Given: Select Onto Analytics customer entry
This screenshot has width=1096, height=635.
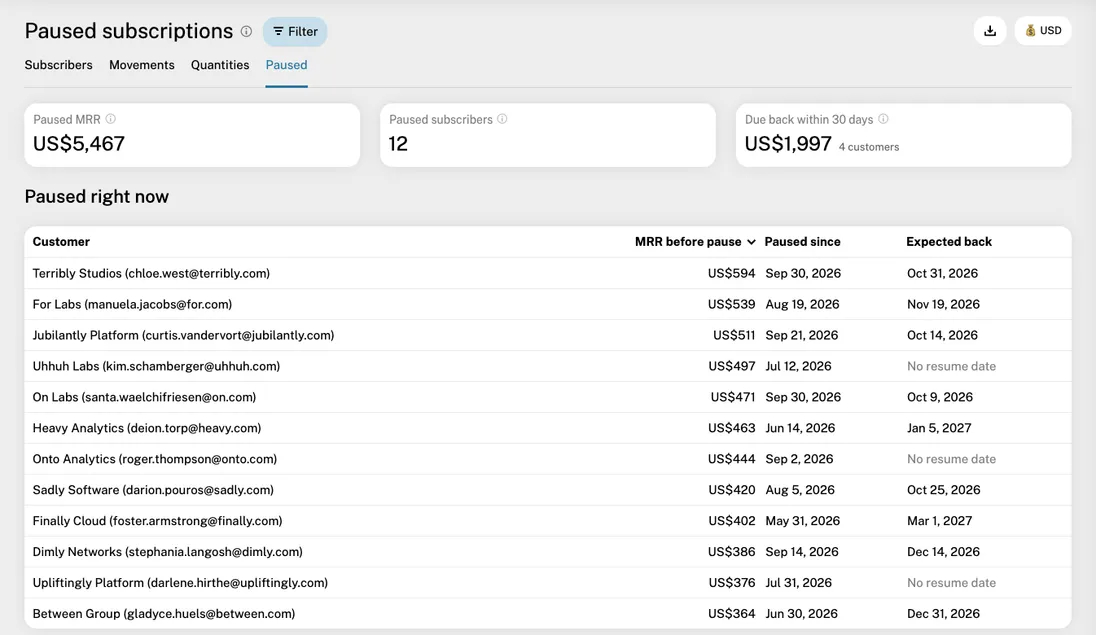Looking at the screenshot, I should [x=548, y=459].
